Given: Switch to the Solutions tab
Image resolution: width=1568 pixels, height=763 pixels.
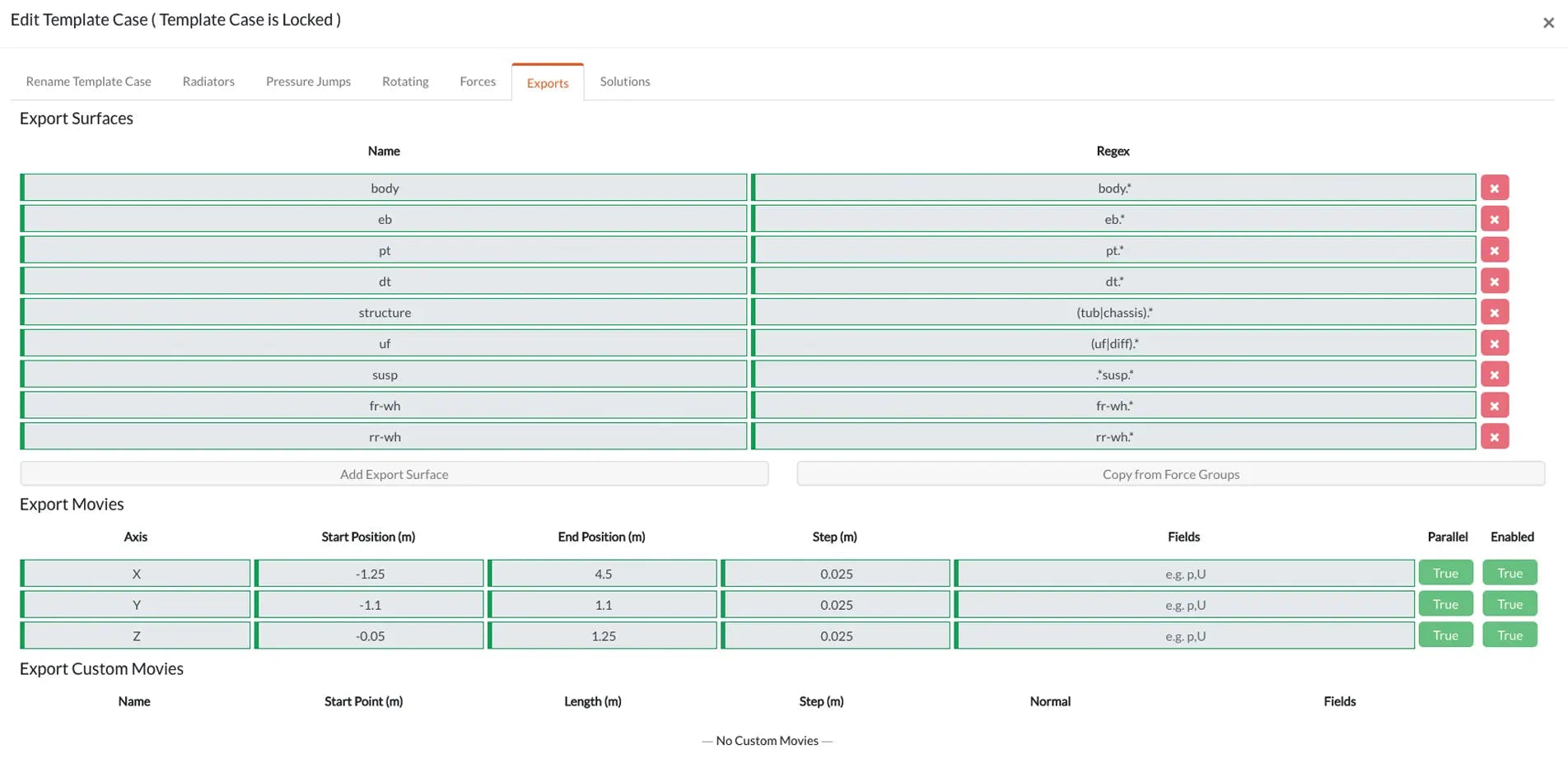Looking at the screenshot, I should pos(625,81).
